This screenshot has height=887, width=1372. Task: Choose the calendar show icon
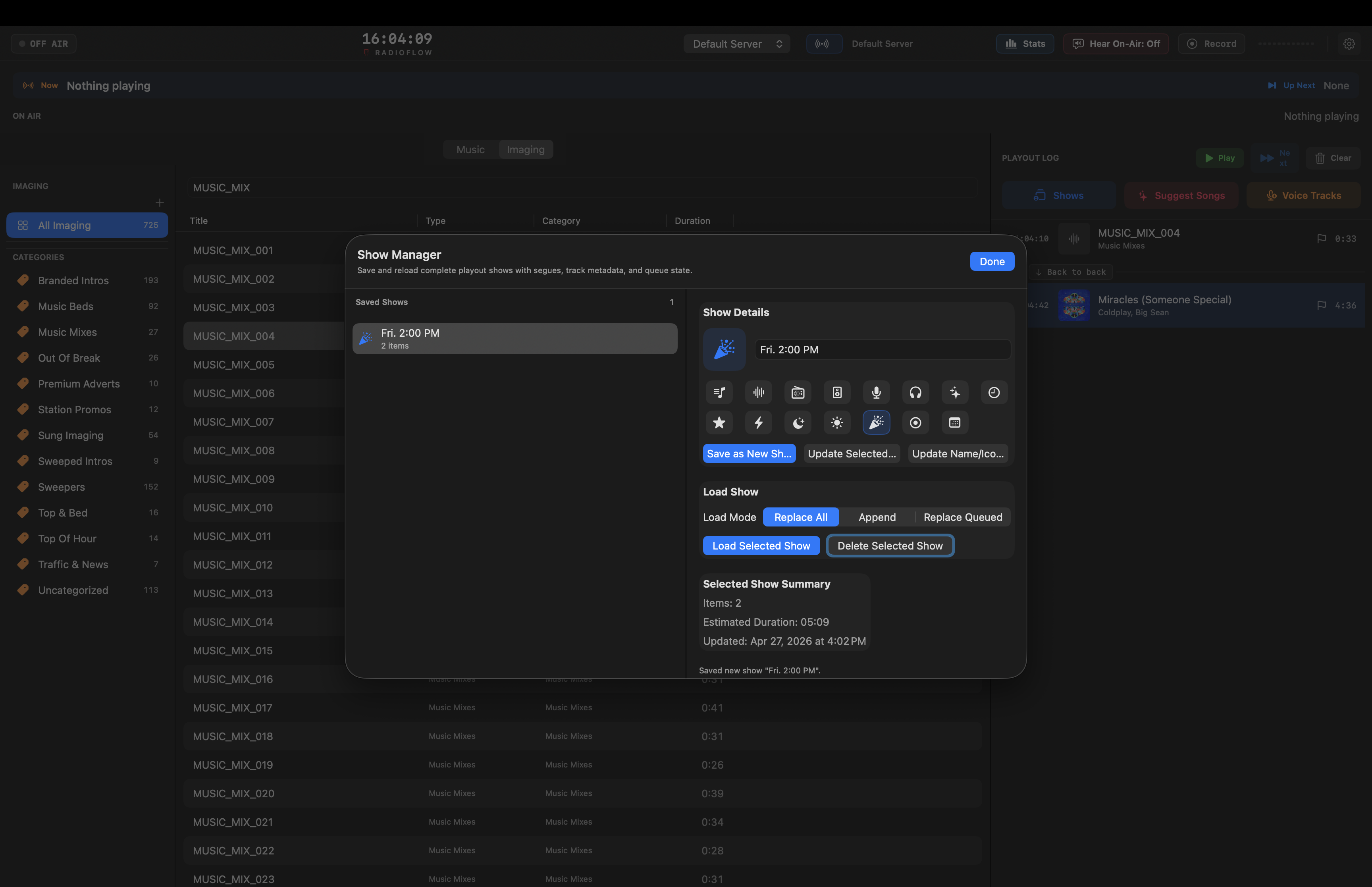click(955, 423)
